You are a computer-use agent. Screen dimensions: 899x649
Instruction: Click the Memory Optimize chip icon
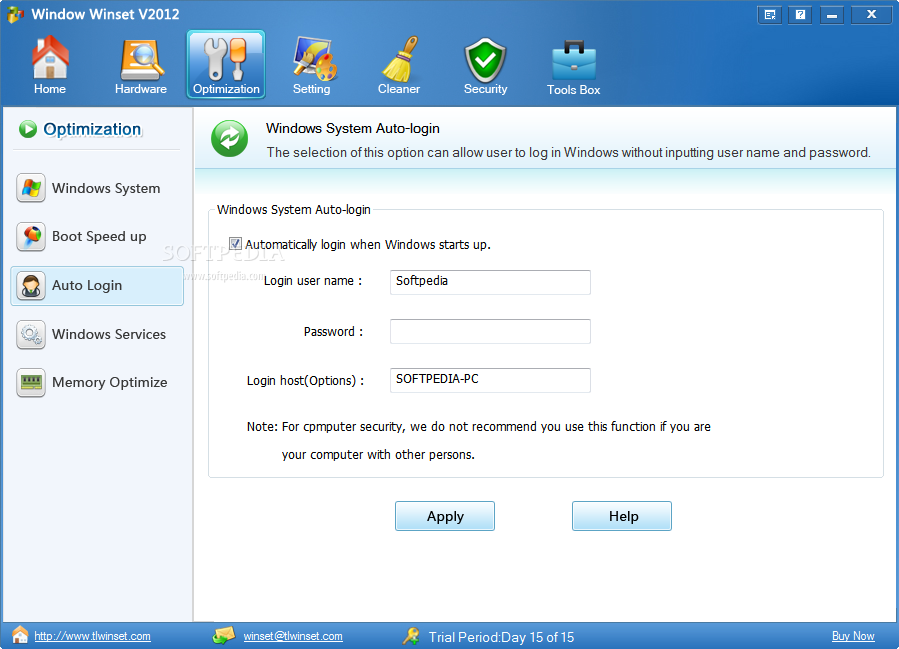pyautogui.click(x=31, y=382)
